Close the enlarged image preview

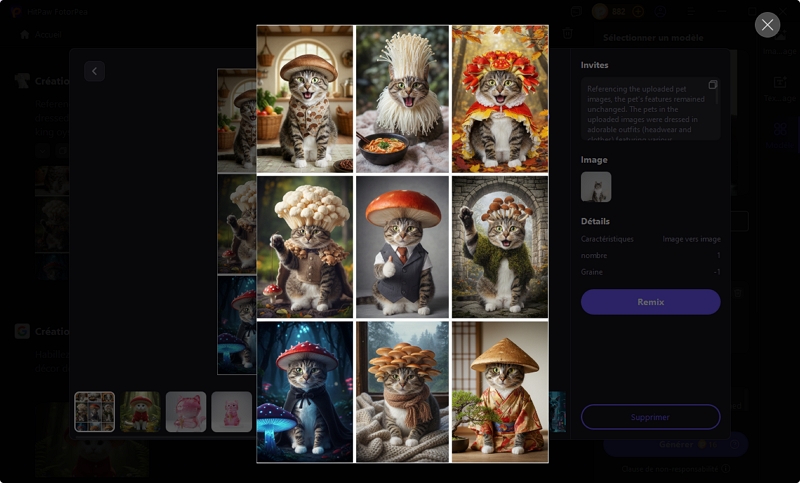(x=767, y=25)
